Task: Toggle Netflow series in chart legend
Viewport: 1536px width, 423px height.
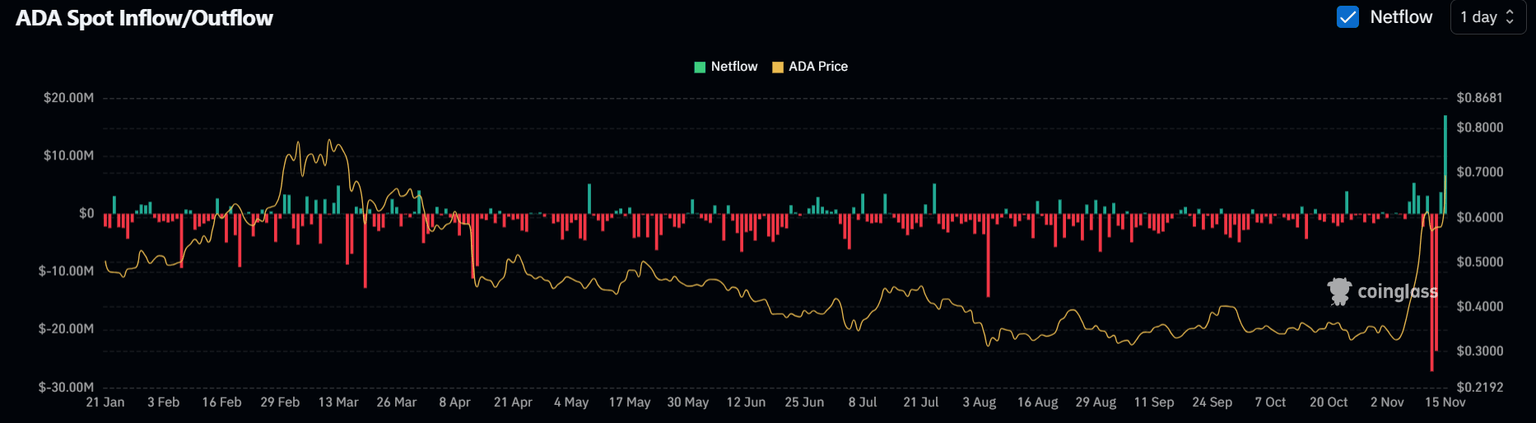Action: coord(726,67)
